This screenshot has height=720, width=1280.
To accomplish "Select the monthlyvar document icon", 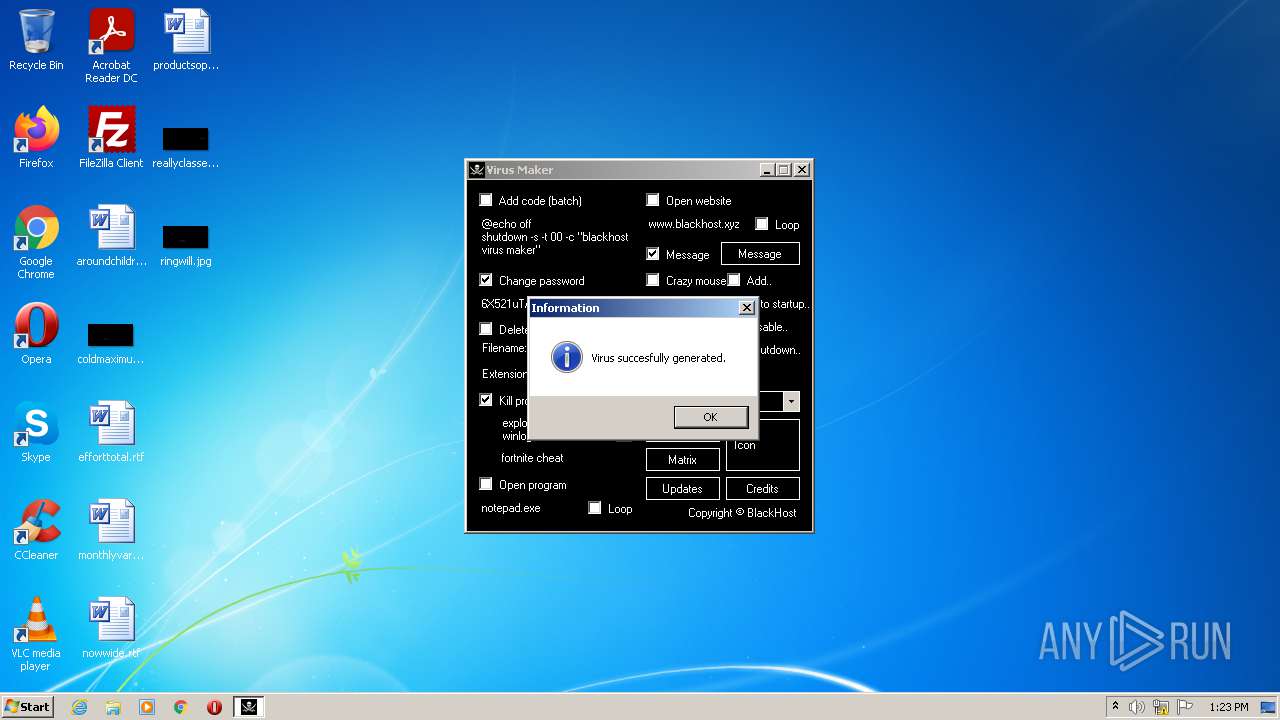I will (111, 530).
